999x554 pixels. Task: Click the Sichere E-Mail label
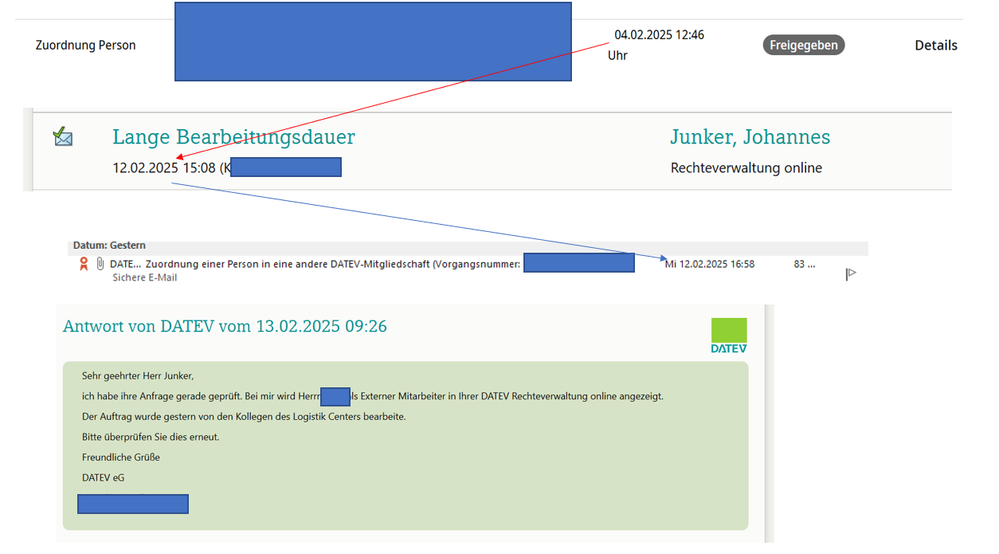pos(145,278)
